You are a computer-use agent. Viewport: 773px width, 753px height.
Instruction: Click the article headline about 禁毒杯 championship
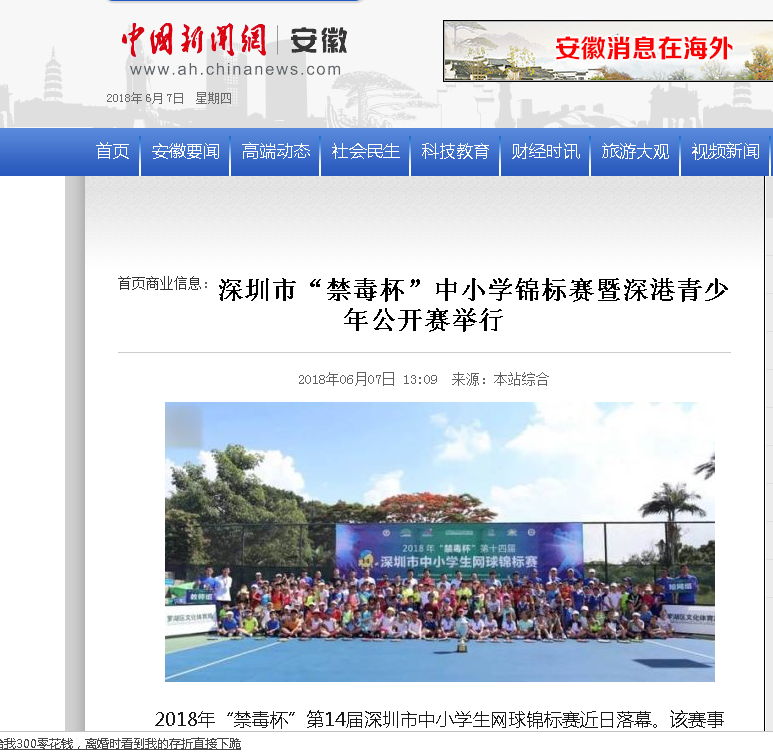(x=473, y=305)
